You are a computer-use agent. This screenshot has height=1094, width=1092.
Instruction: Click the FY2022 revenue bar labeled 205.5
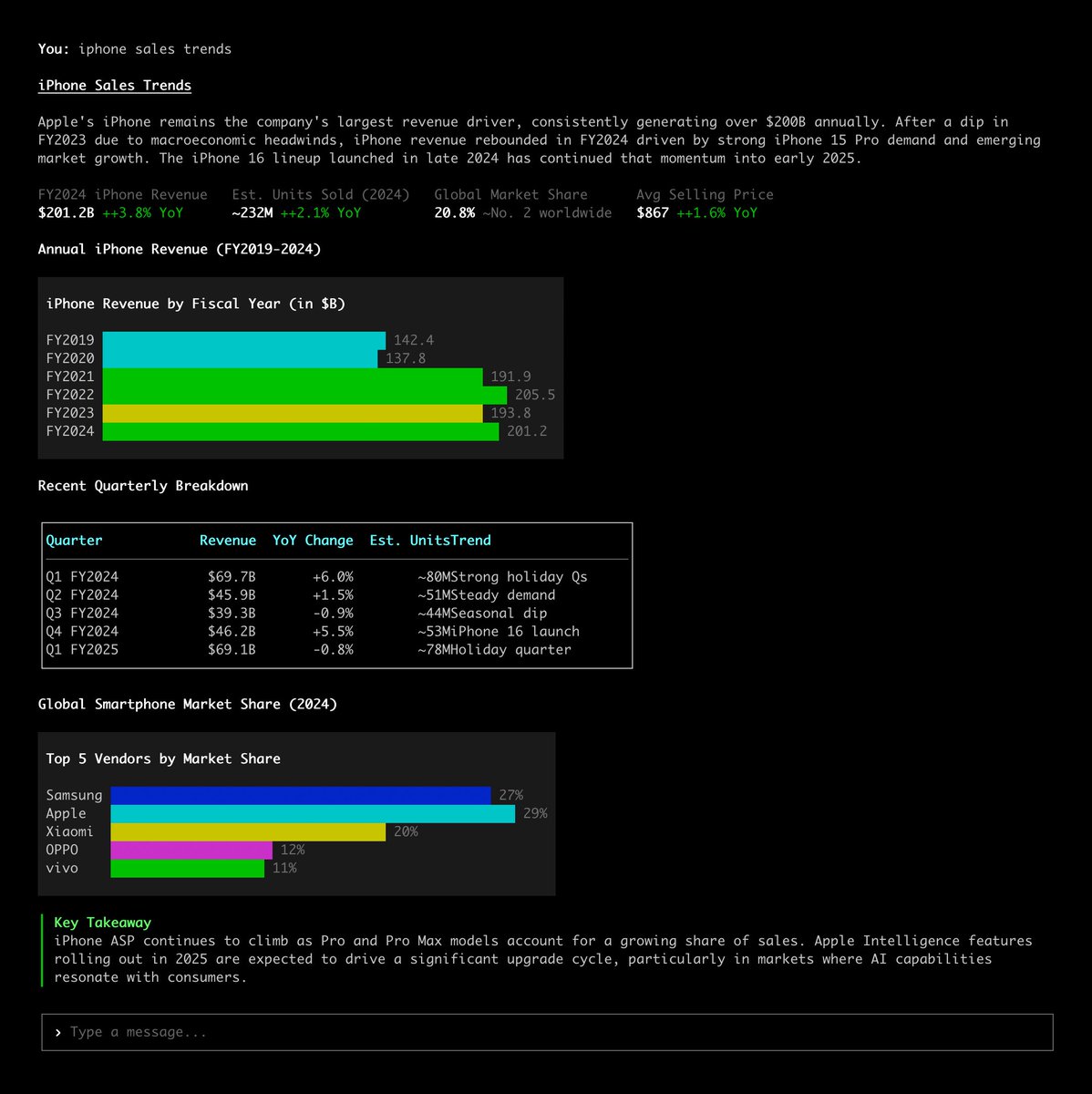pyautogui.click(x=304, y=395)
